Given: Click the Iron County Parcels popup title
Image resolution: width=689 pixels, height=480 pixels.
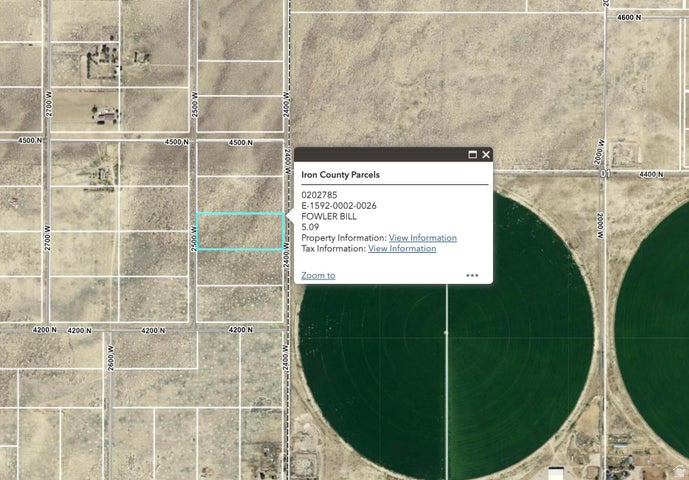Looking at the screenshot, I should 340,175.
